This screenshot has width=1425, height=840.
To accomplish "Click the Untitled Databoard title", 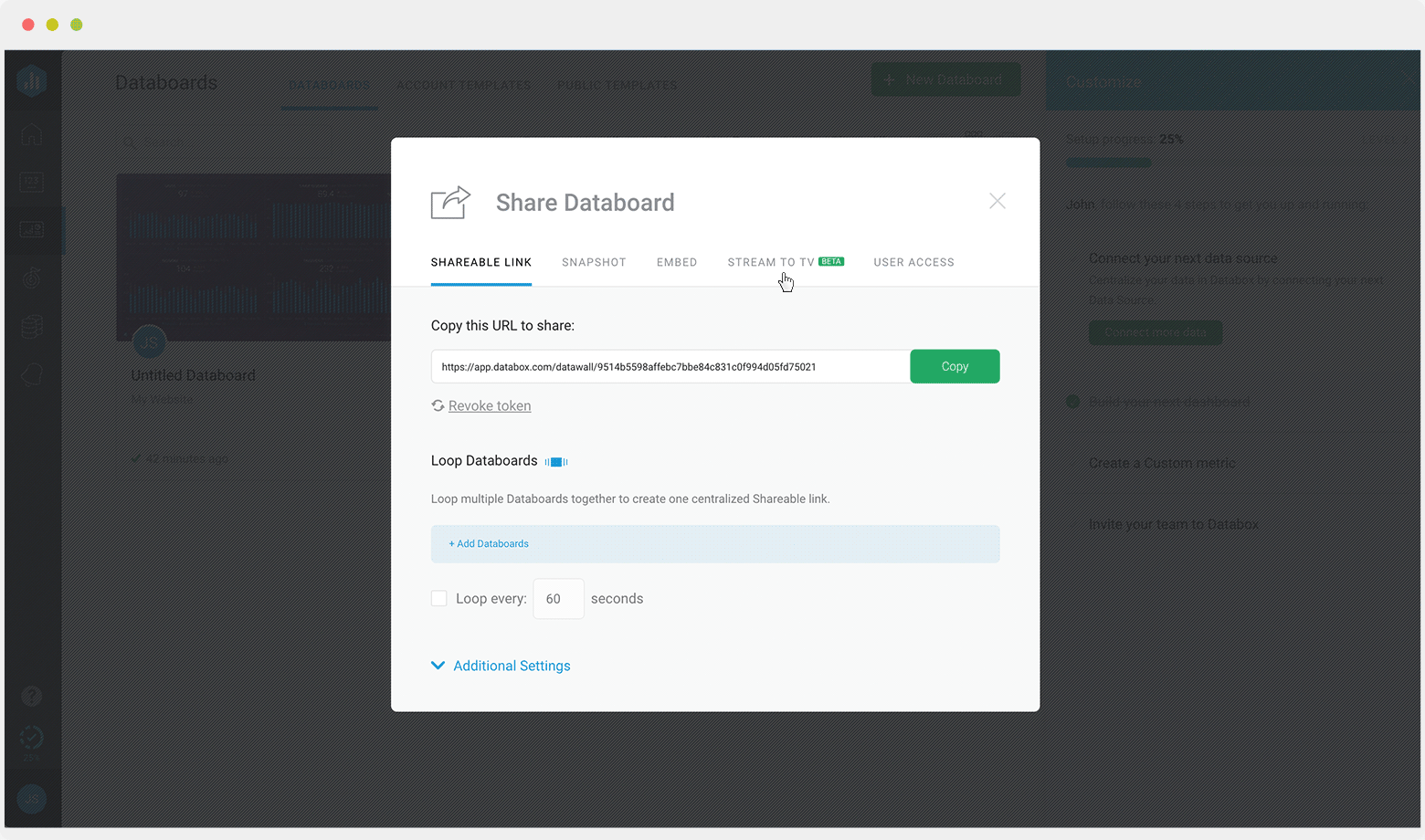I will [x=193, y=375].
